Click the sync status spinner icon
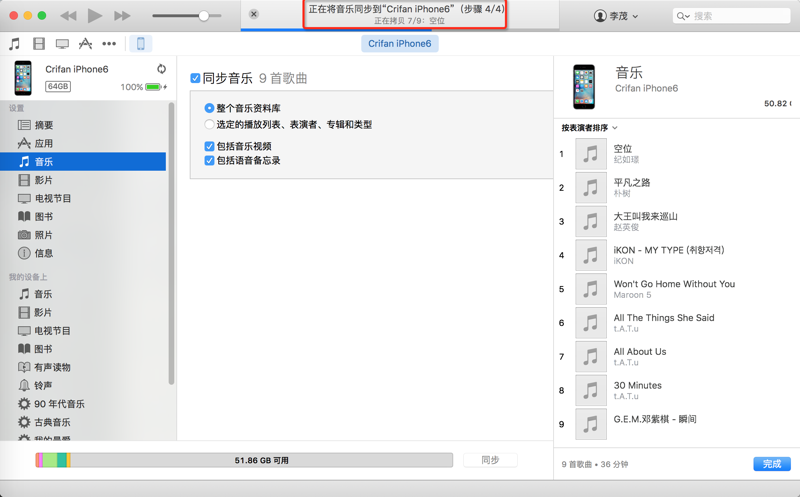This screenshot has height=497, width=800. 161,69
